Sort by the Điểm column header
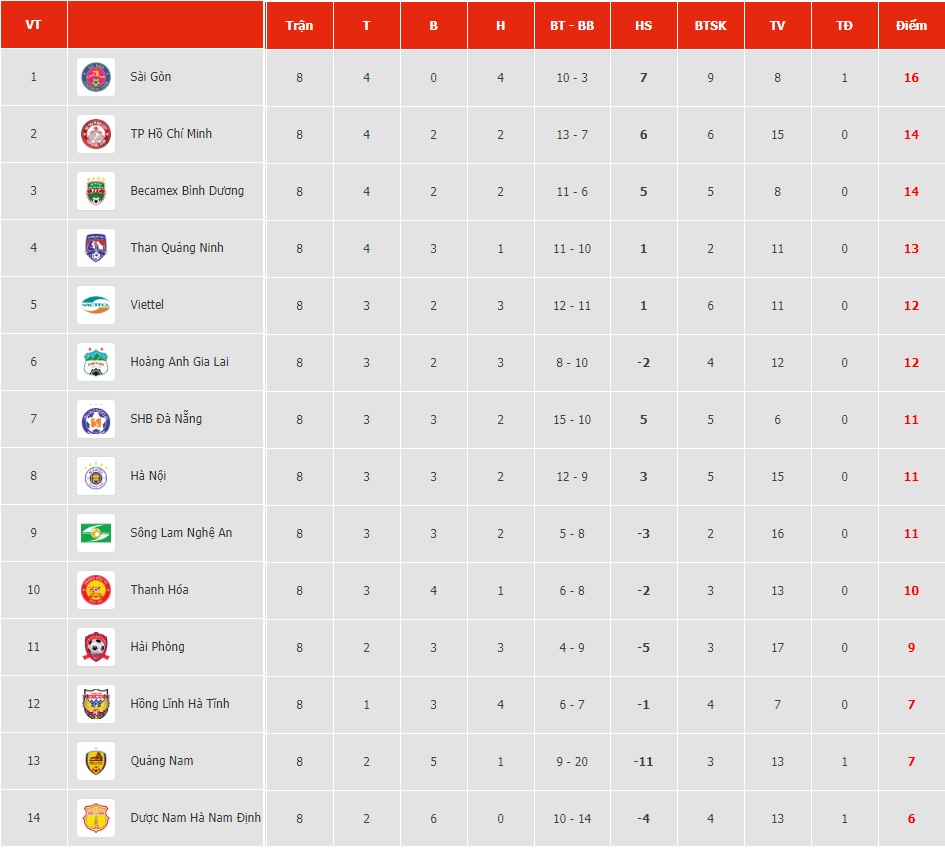The height and width of the screenshot is (848, 945). tap(911, 25)
